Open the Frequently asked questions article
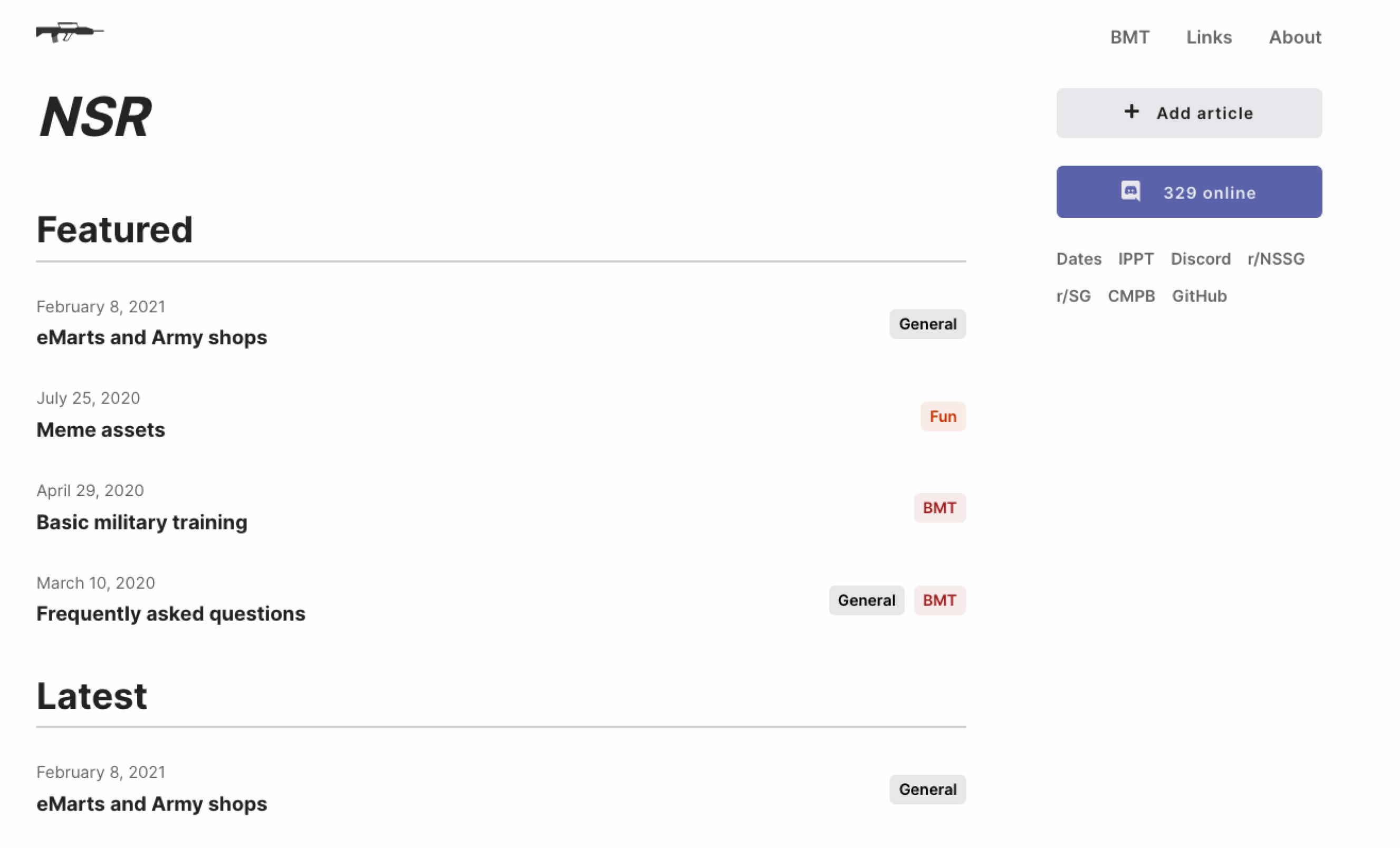 tap(170, 614)
